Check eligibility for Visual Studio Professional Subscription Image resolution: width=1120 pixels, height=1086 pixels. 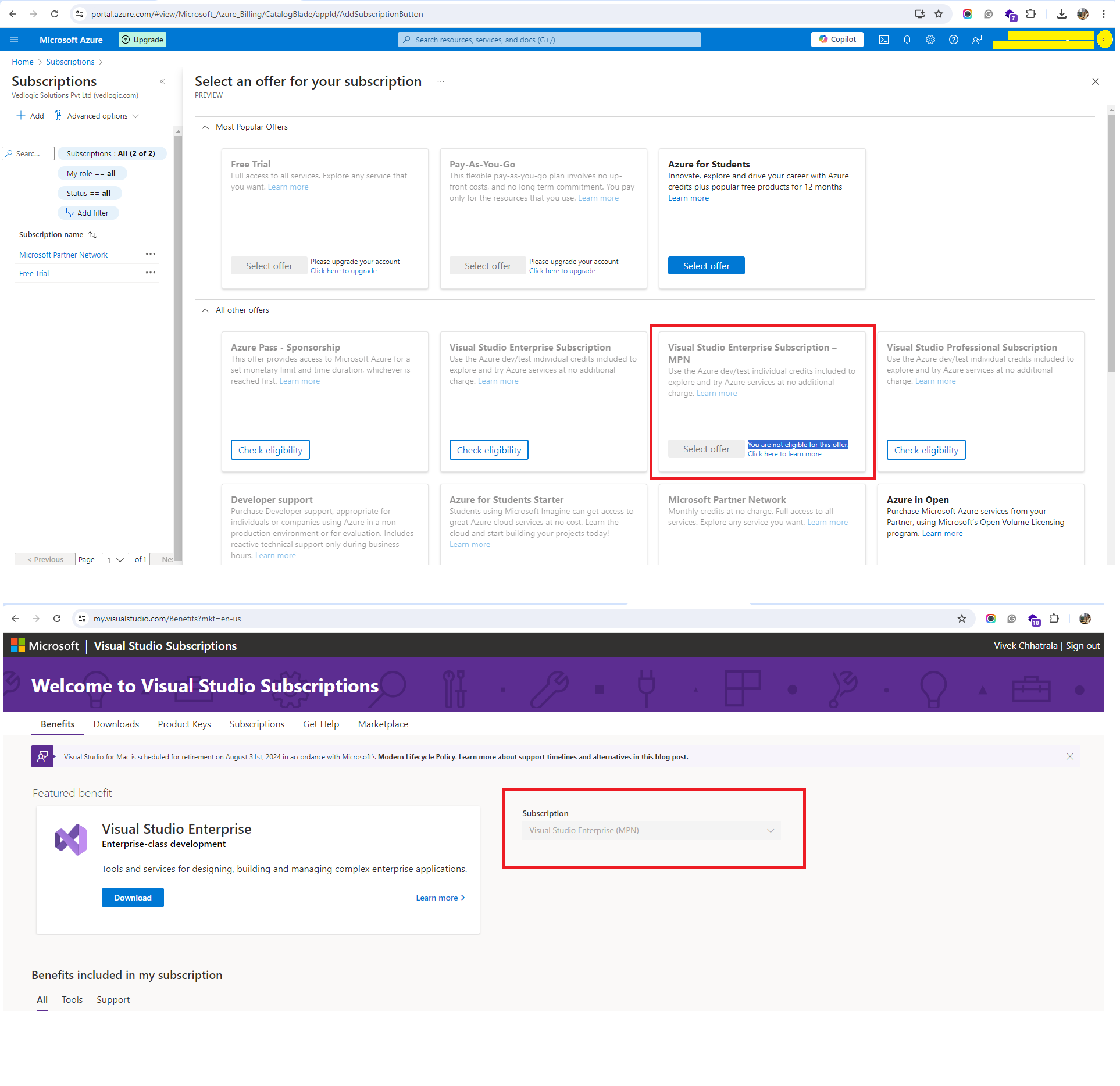click(x=926, y=450)
